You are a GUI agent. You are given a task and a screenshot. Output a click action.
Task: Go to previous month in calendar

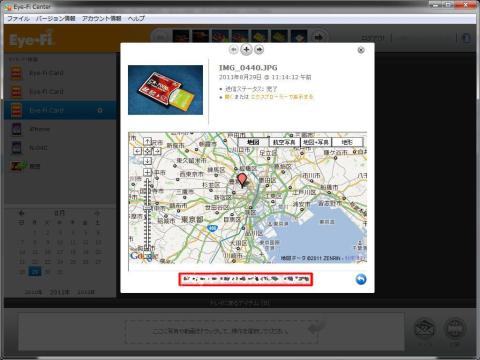22,213
